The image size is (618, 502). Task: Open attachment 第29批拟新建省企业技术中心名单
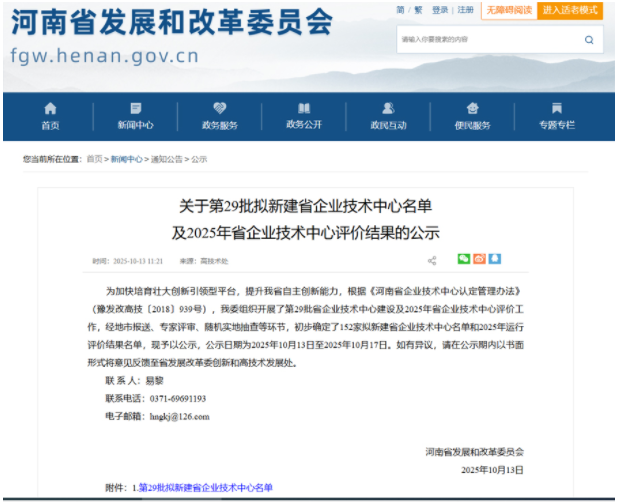coord(205,487)
